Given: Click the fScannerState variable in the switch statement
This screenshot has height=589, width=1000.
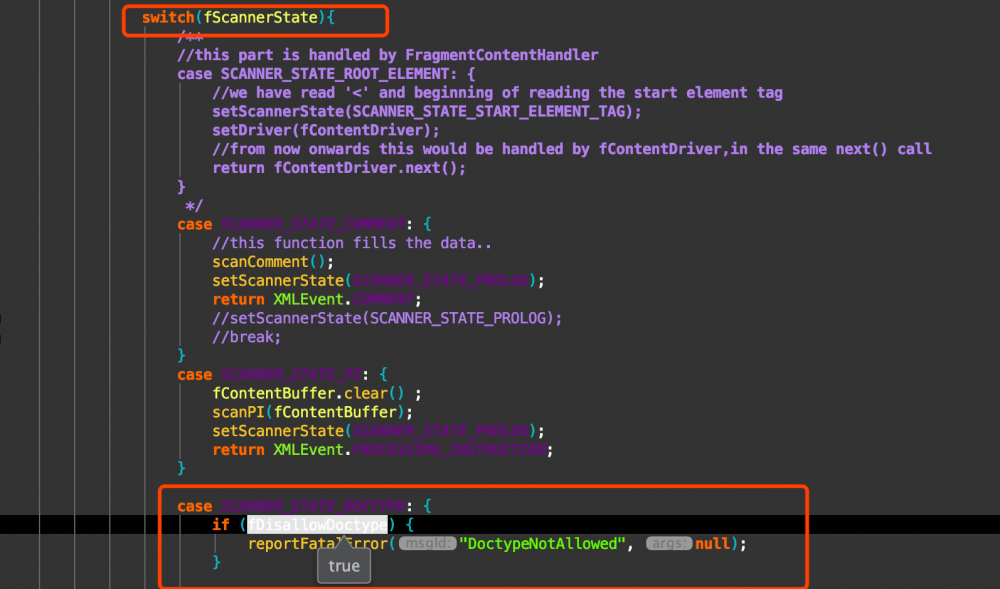Looking at the screenshot, I should pyautogui.click(x=260, y=17).
